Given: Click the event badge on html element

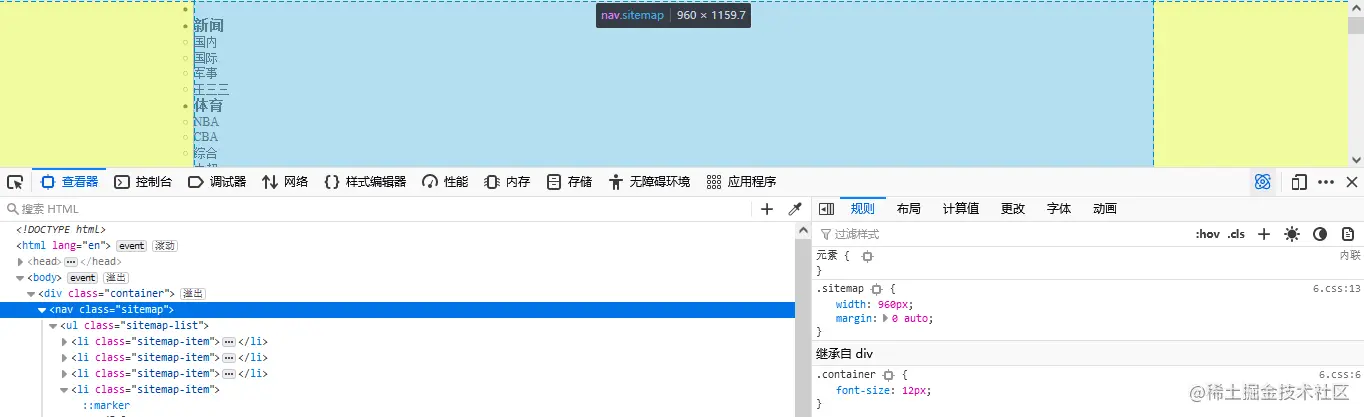Looking at the screenshot, I should (132, 245).
